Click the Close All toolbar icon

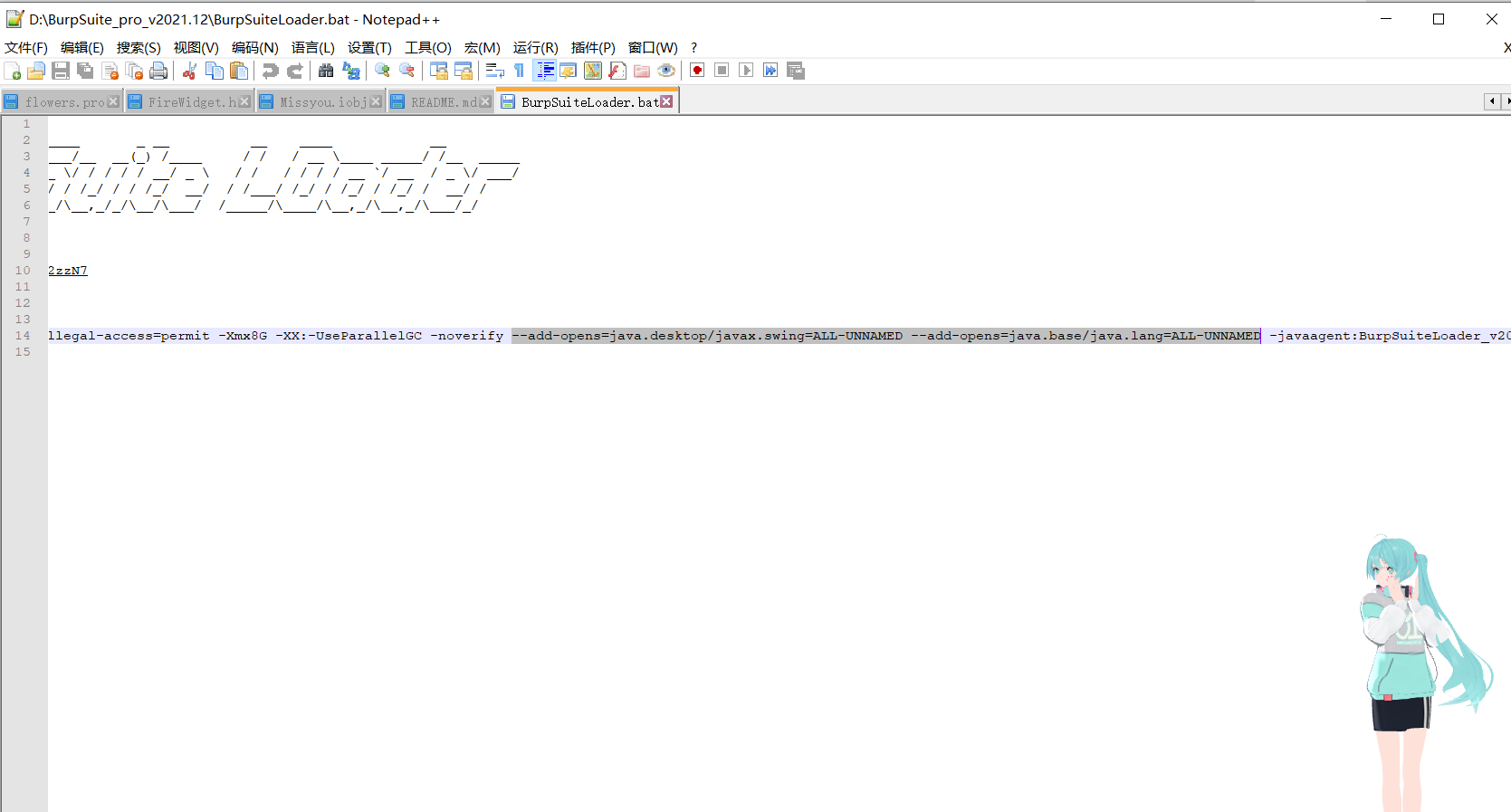point(134,71)
